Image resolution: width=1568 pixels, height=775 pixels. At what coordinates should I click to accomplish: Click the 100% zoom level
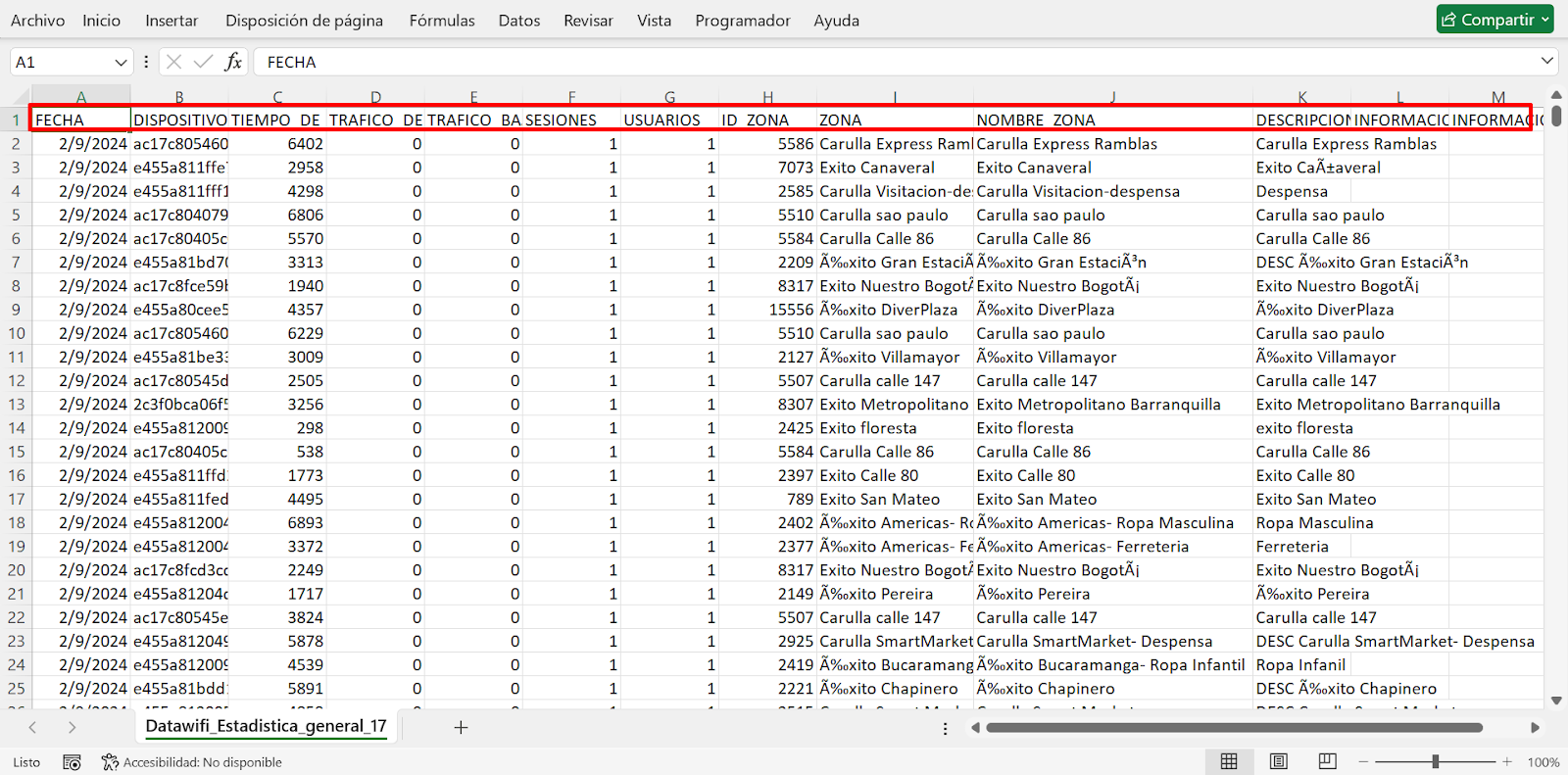pyautogui.click(x=1543, y=762)
